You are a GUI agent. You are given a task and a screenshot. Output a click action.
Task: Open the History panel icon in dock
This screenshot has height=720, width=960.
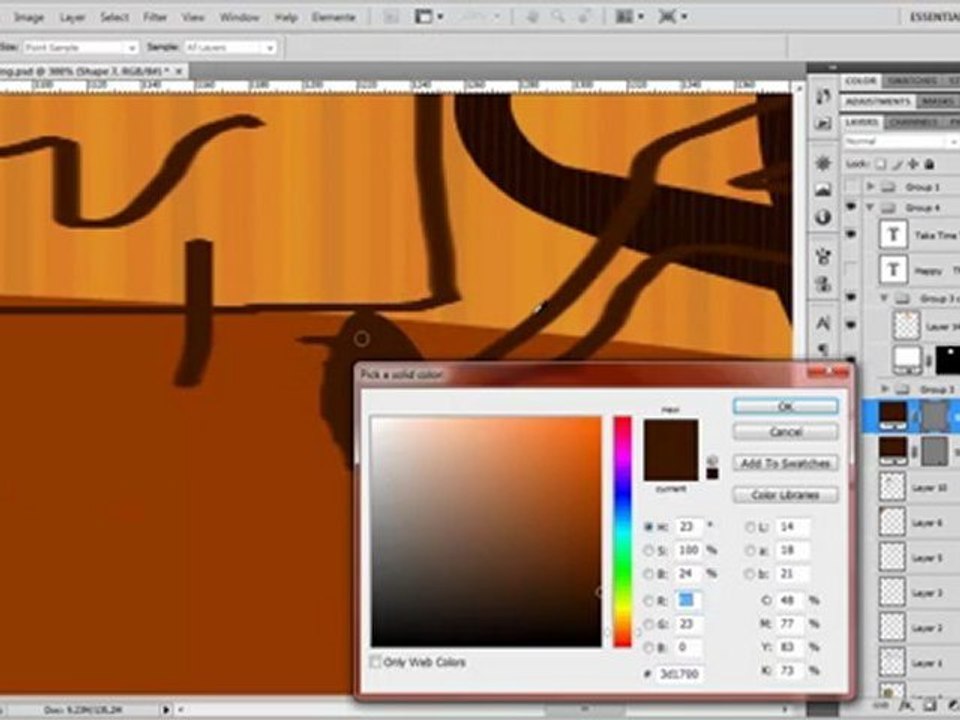823,97
